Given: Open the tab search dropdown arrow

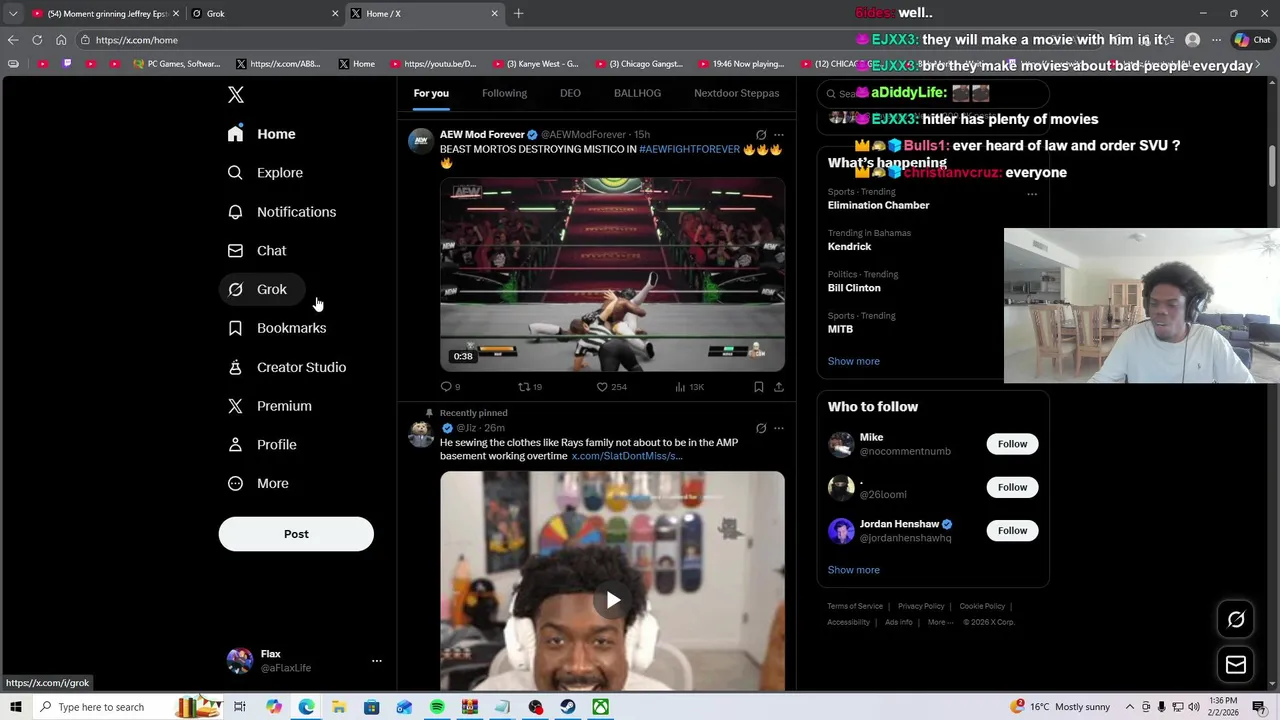Looking at the screenshot, I should point(13,13).
